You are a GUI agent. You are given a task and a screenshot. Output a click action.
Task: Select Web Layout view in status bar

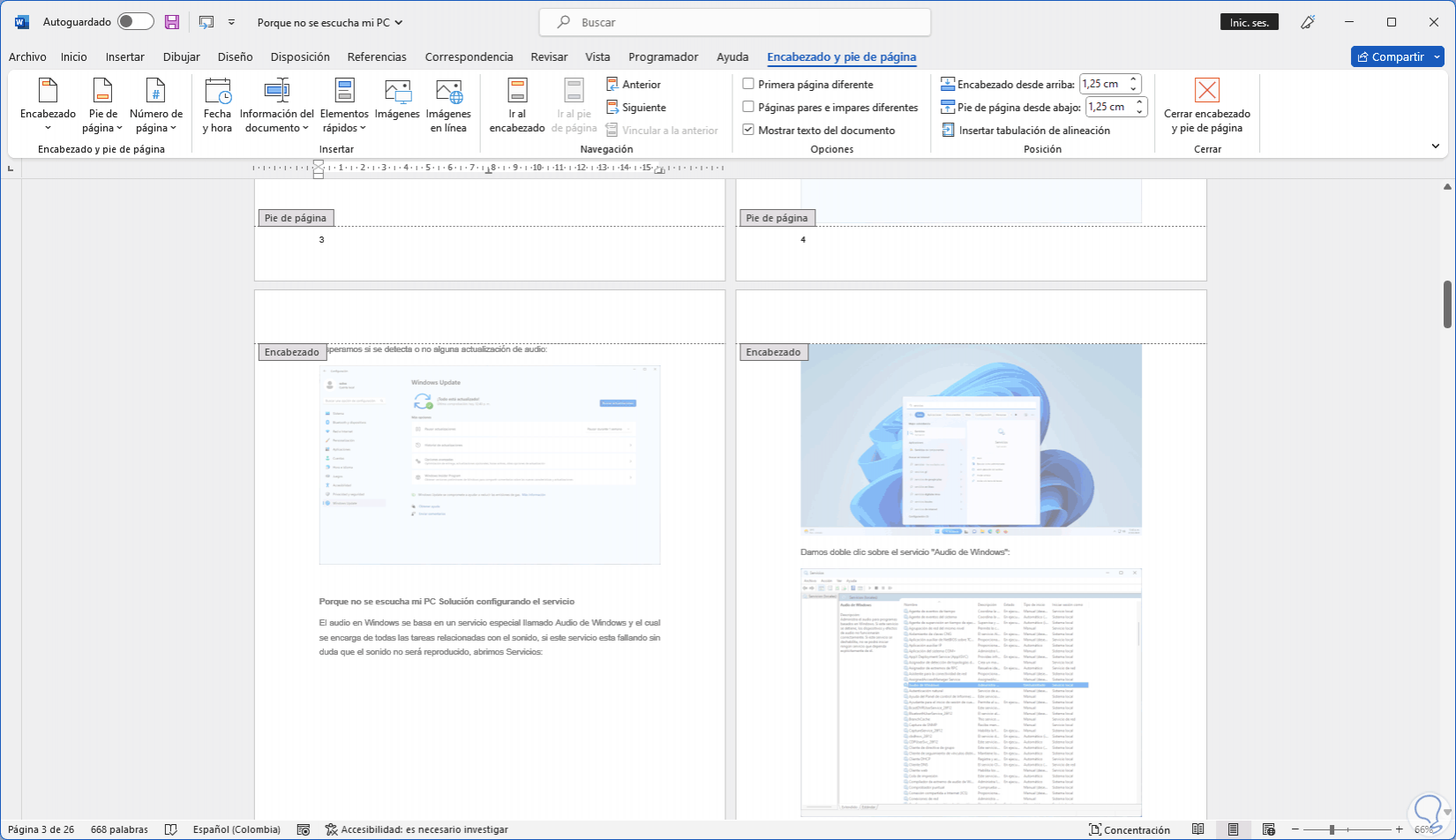1268,829
